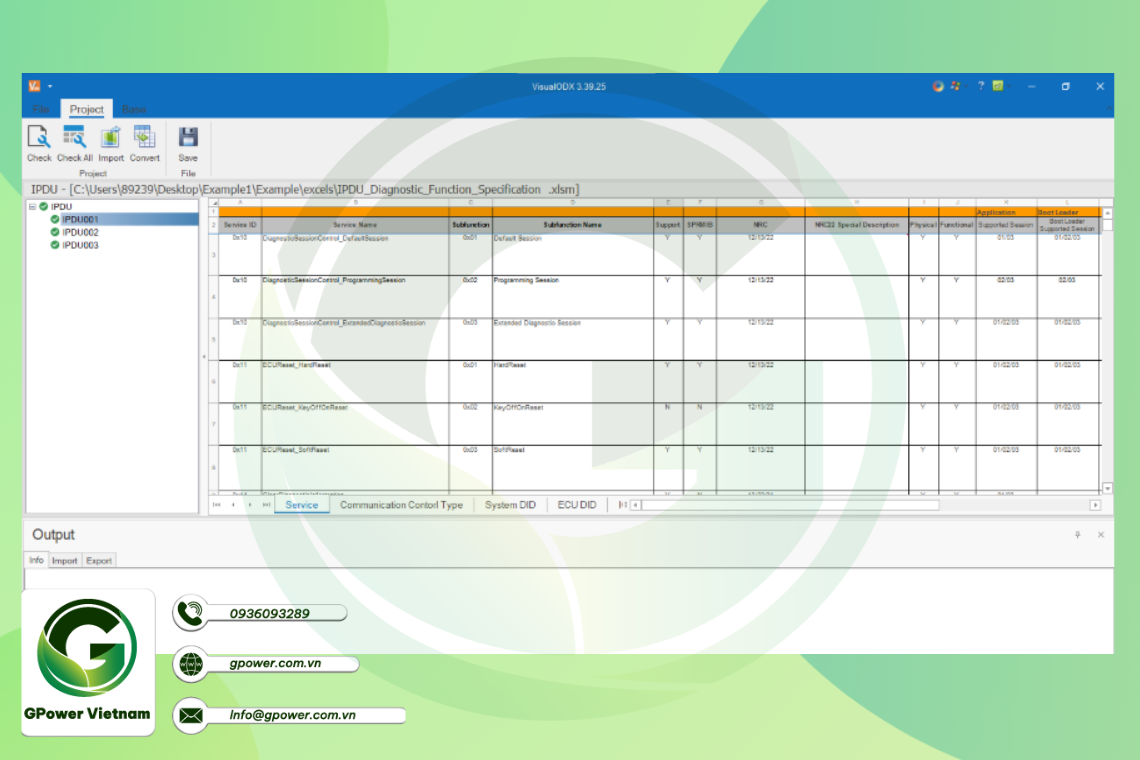1140x760 pixels.
Task: Collapse the ribbon with the chevron
Action: pos(1109,109)
